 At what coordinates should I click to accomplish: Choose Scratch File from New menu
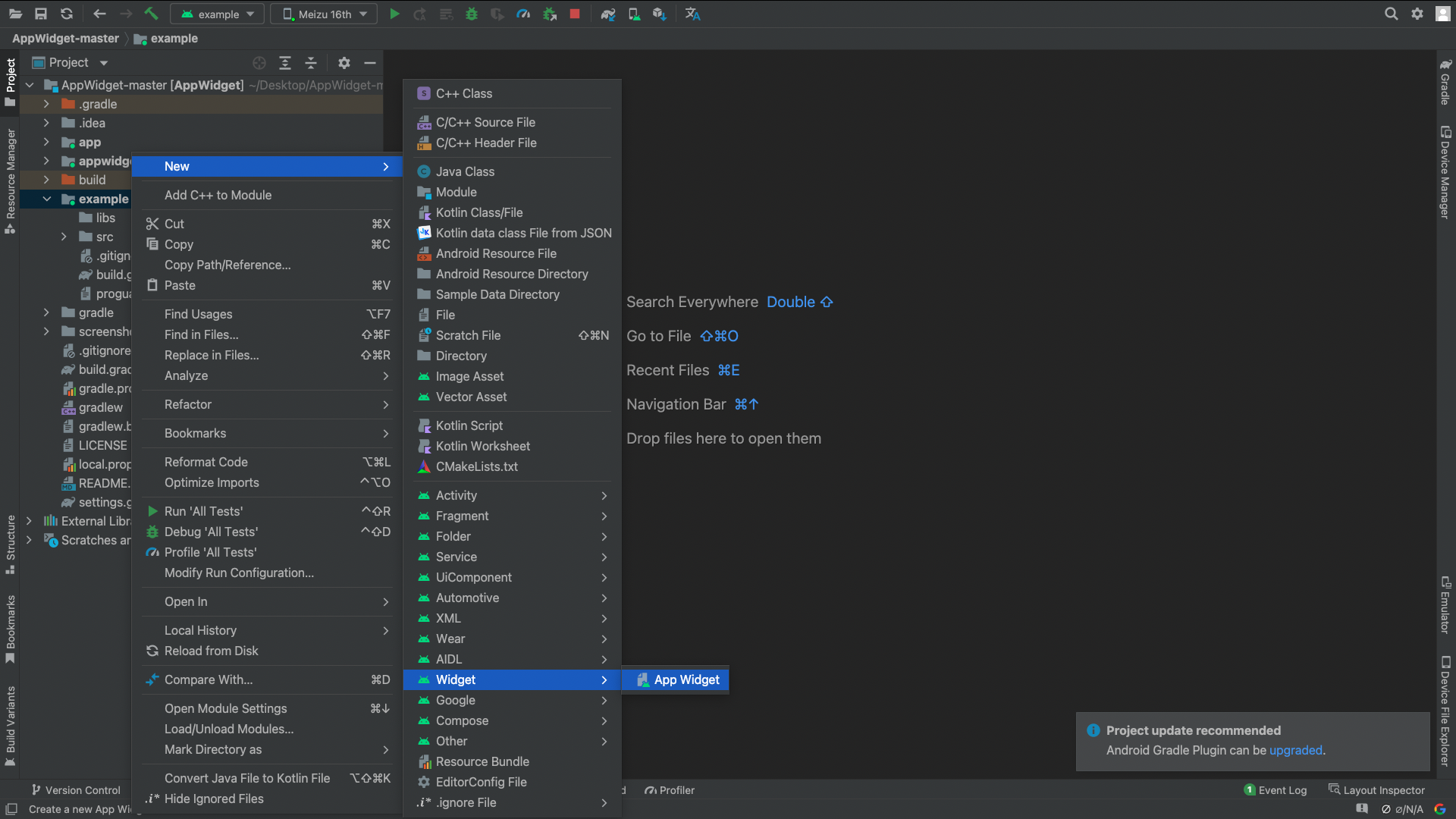click(x=513, y=335)
